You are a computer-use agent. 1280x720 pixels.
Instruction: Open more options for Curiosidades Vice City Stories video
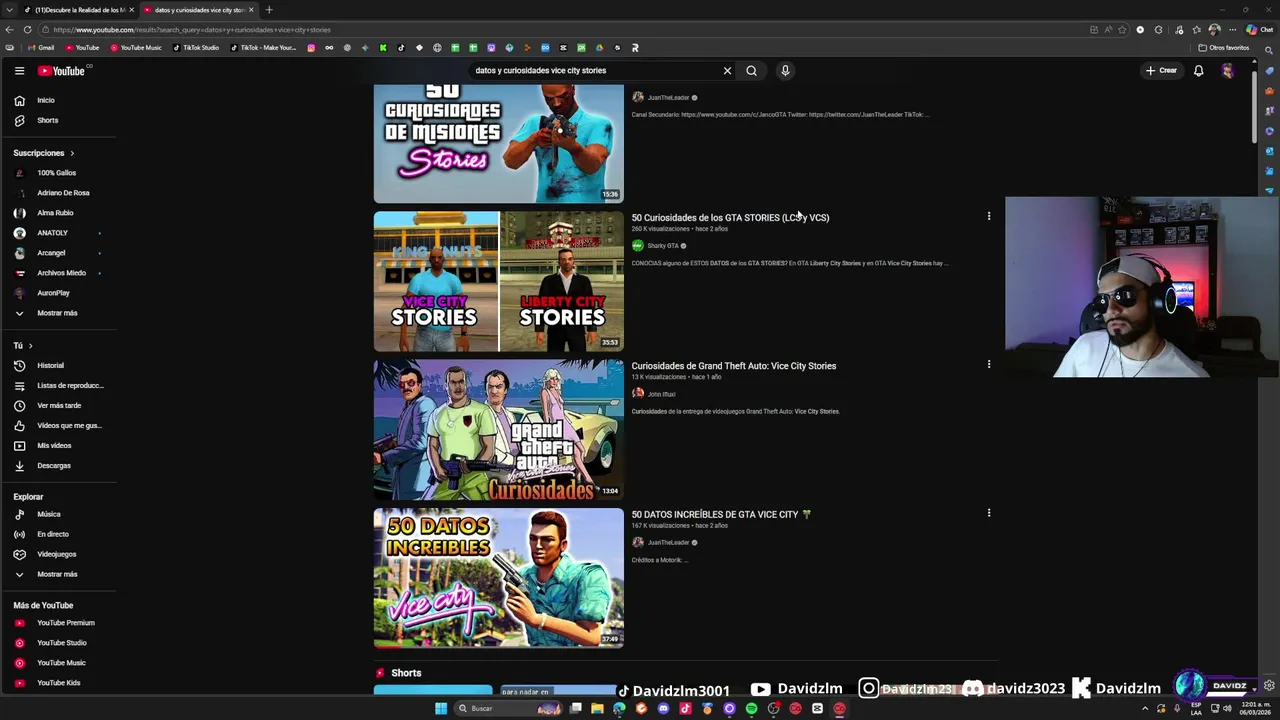pyautogui.click(x=989, y=364)
